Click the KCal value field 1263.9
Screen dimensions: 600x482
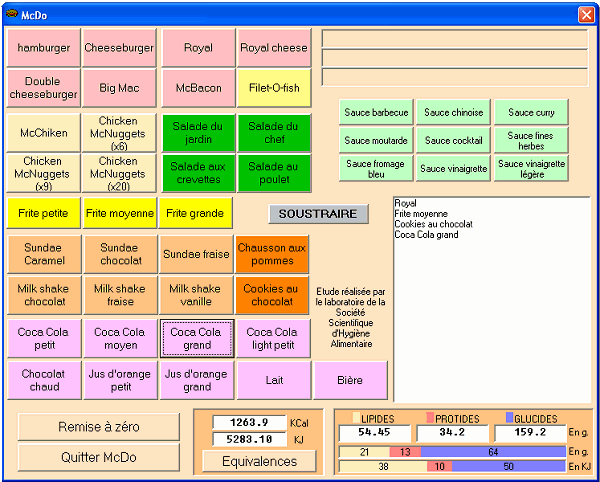pyautogui.click(x=249, y=423)
